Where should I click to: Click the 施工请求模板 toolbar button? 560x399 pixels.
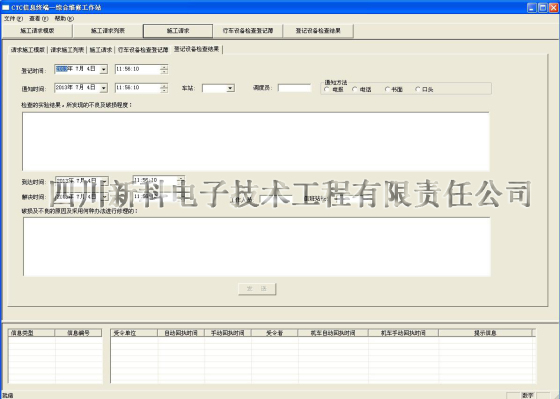point(37,31)
